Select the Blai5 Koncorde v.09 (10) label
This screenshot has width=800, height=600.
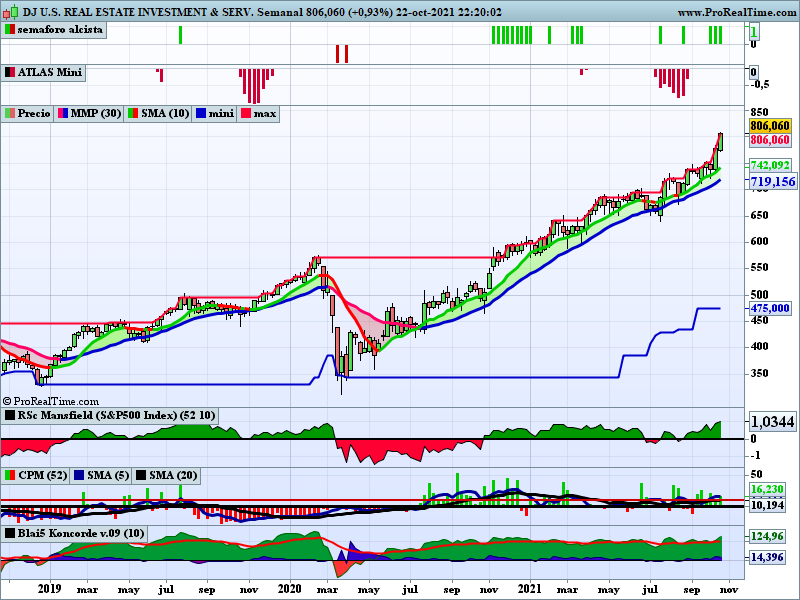81,534
